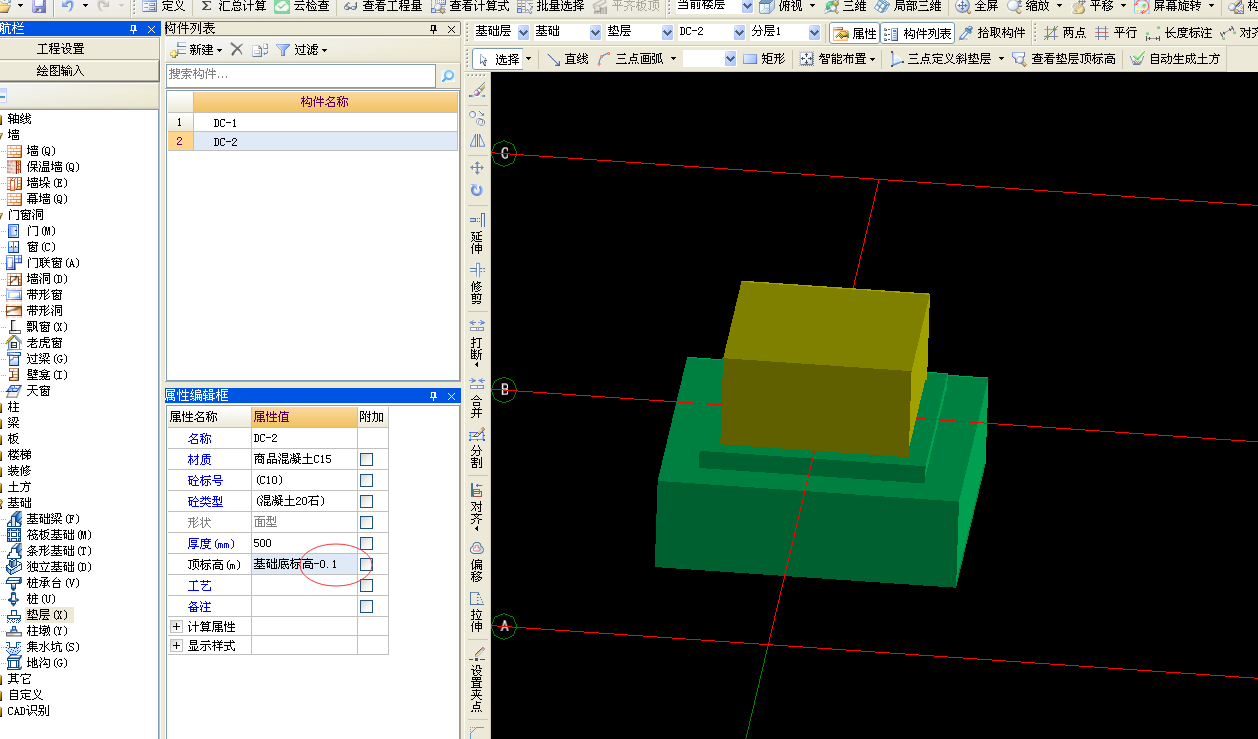
Task: Toggle 附加 checkbox for 形状 row
Action: (x=367, y=522)
